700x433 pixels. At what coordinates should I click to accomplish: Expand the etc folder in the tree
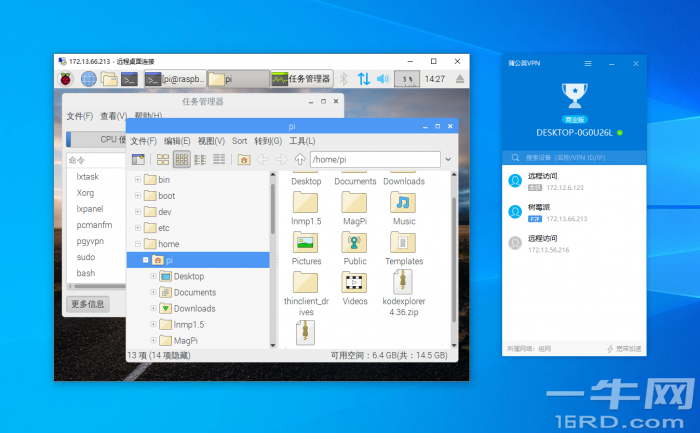tap(138, 228)
